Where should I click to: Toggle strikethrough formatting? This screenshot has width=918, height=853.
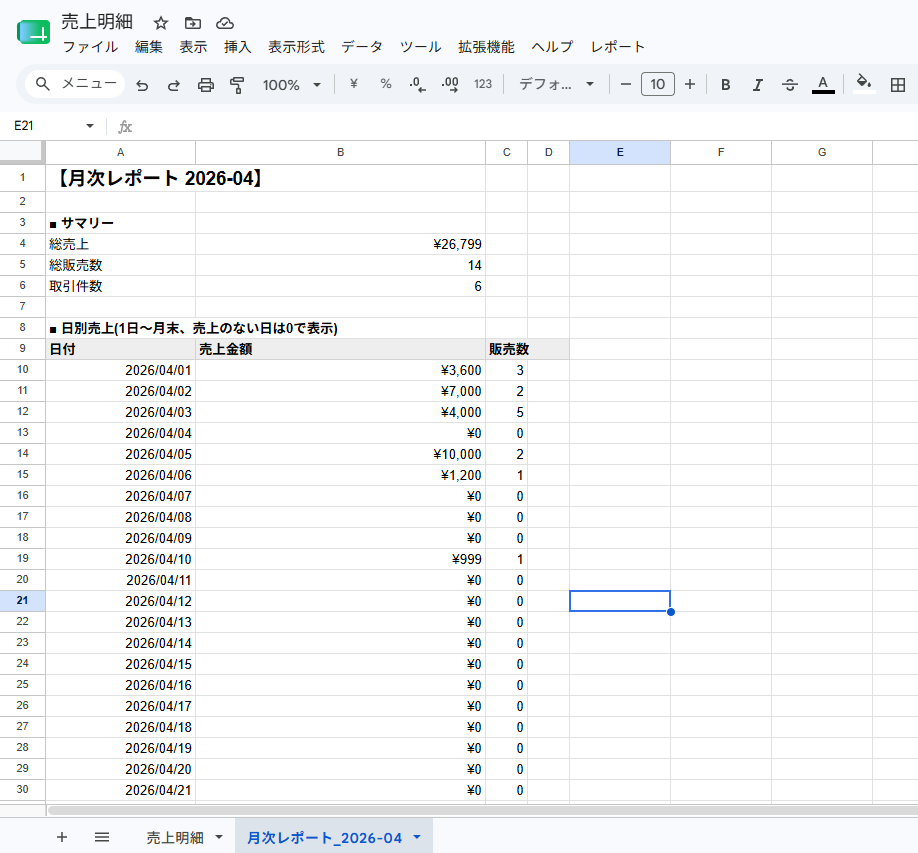coord(790,85)
